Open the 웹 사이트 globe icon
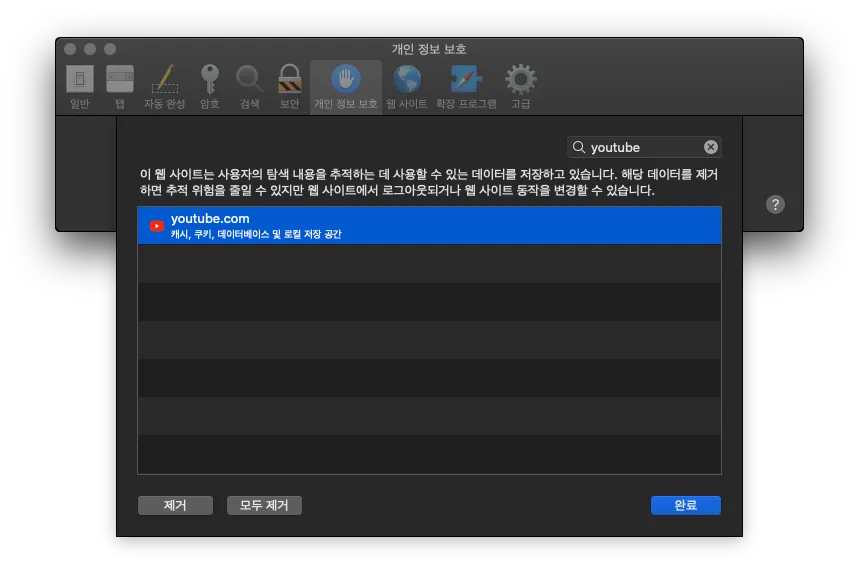The width and height of the screenshot is (859, 563). 406,80
